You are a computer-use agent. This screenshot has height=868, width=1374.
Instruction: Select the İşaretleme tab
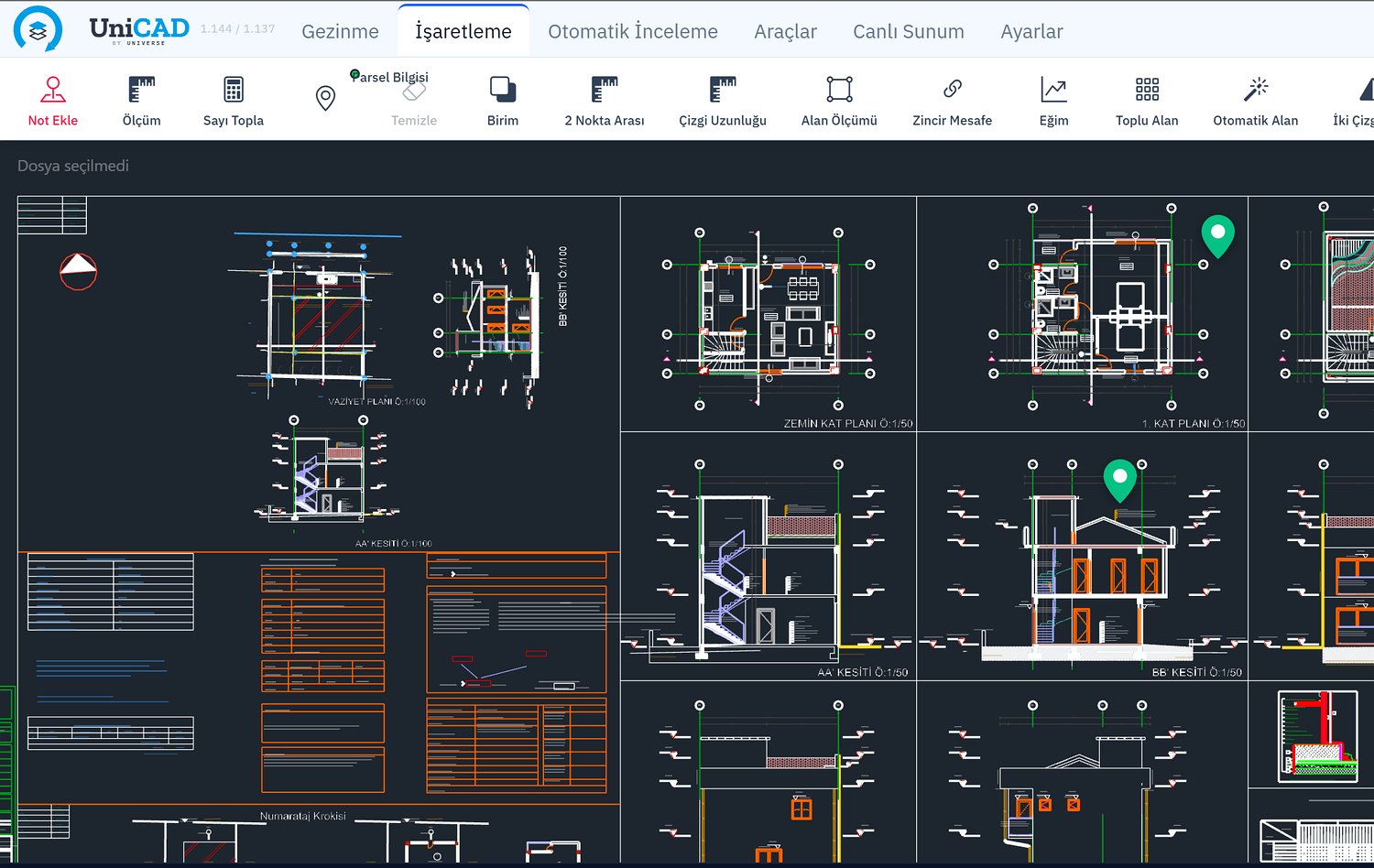(x=463, y=31)
